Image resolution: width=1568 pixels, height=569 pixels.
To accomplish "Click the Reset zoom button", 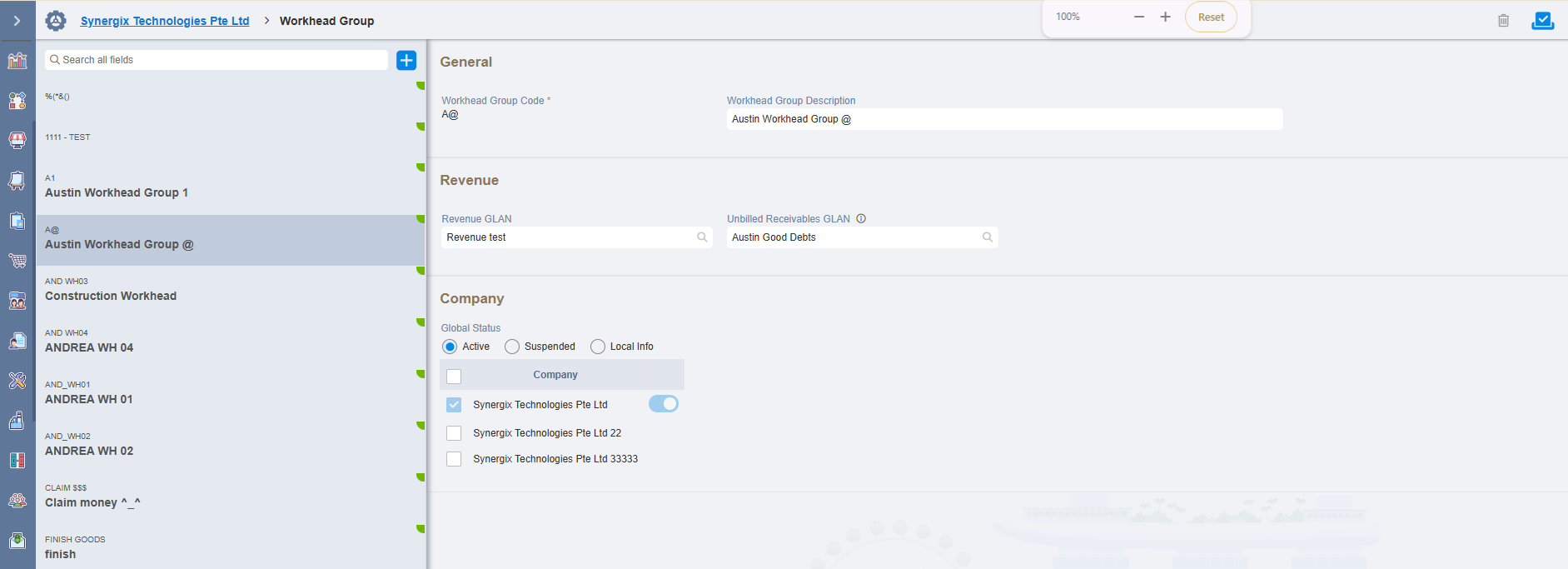I will (1211, 17).
